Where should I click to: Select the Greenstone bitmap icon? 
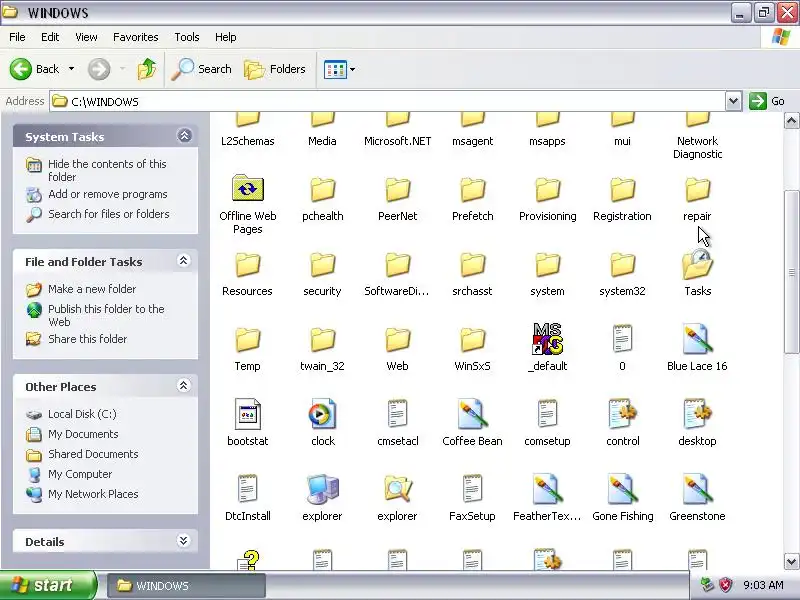click(697, 489)
